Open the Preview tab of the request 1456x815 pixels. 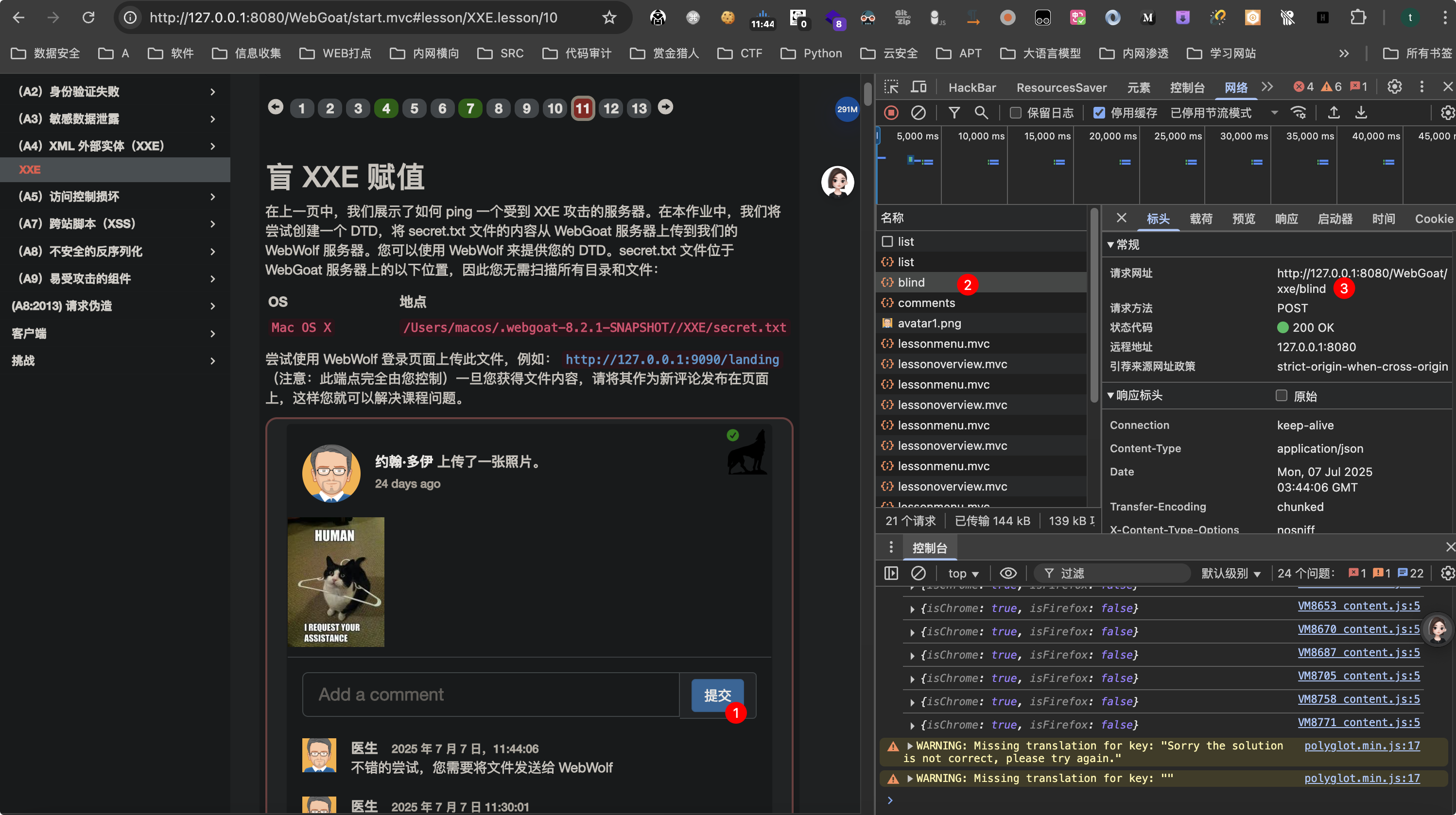1244,219
